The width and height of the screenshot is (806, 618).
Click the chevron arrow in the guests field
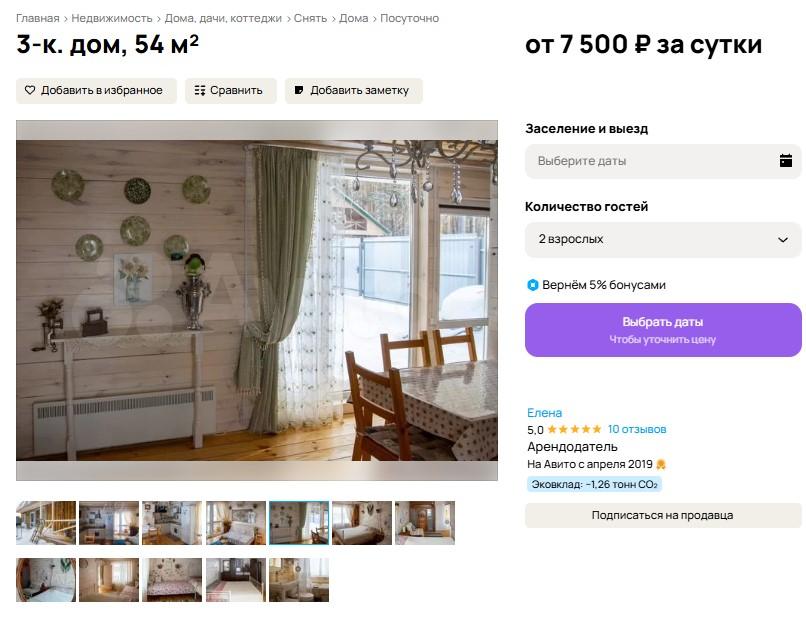(x=783, y=240)
